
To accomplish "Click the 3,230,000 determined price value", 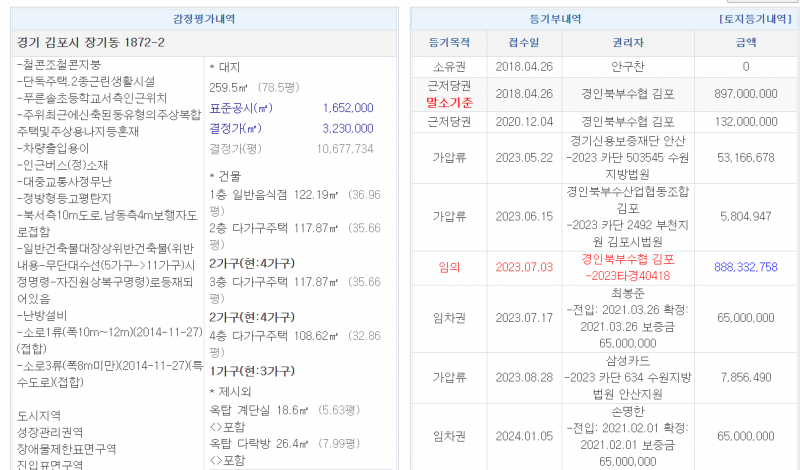I will tap(348, 128).
